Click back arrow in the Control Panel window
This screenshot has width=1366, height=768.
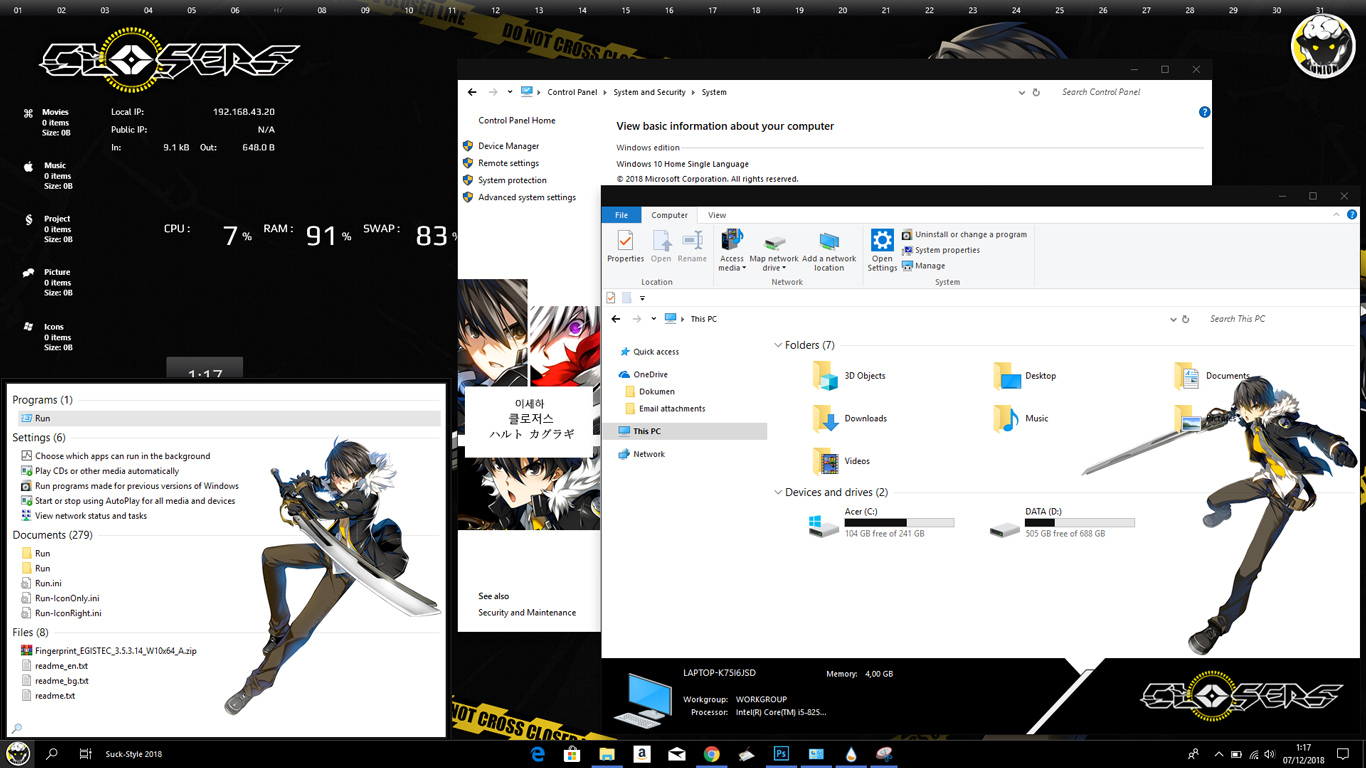pyautogui.click(x=472, y=92)
